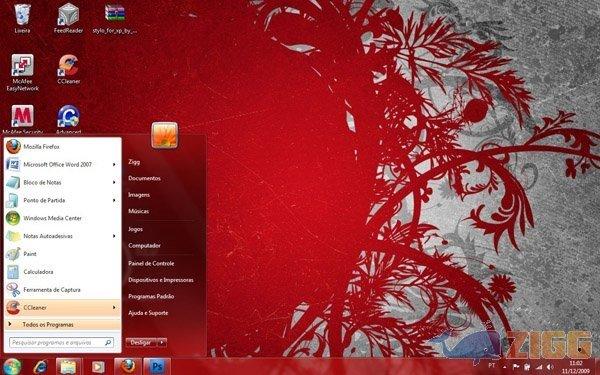Open Imagens library

point(139,195)
